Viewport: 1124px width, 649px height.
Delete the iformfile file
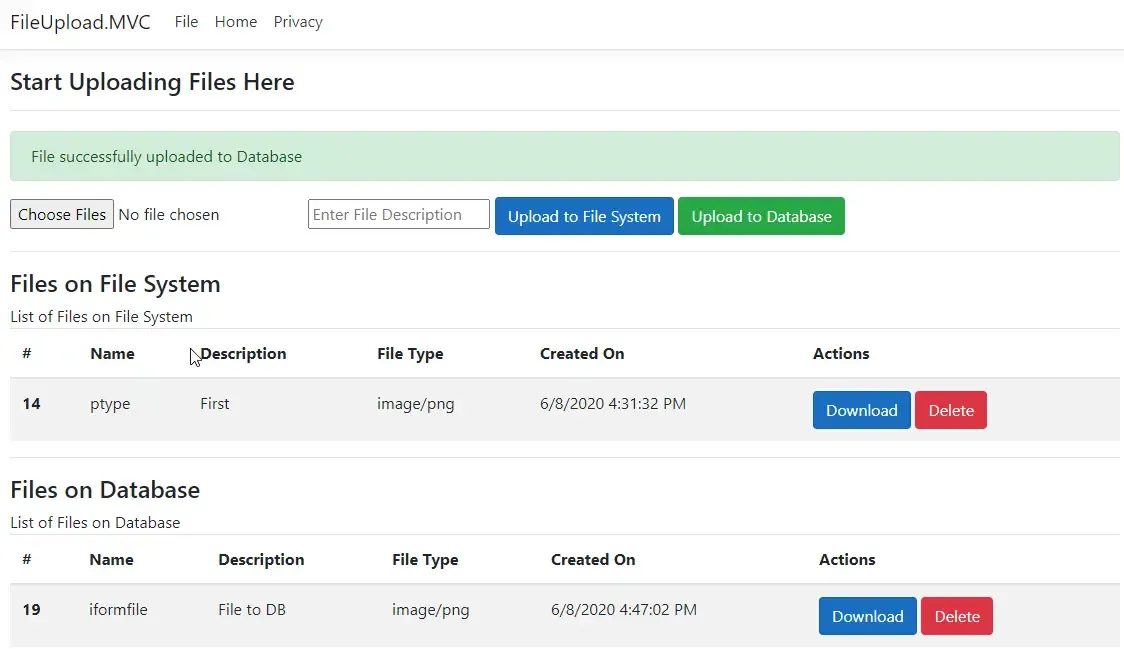pos(956,616)
